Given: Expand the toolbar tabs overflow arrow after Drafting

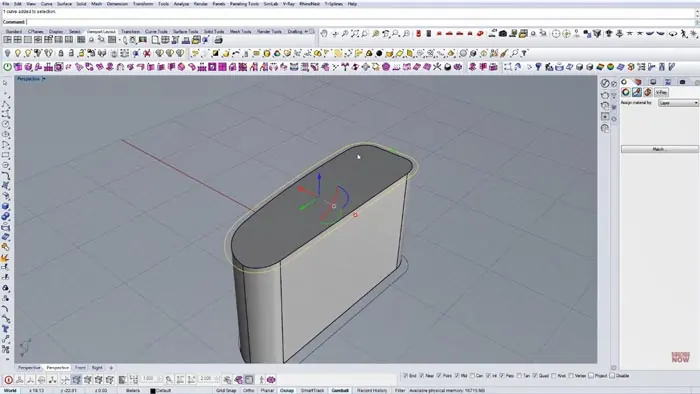Looking at the screenshot, I should pos(306,31).
